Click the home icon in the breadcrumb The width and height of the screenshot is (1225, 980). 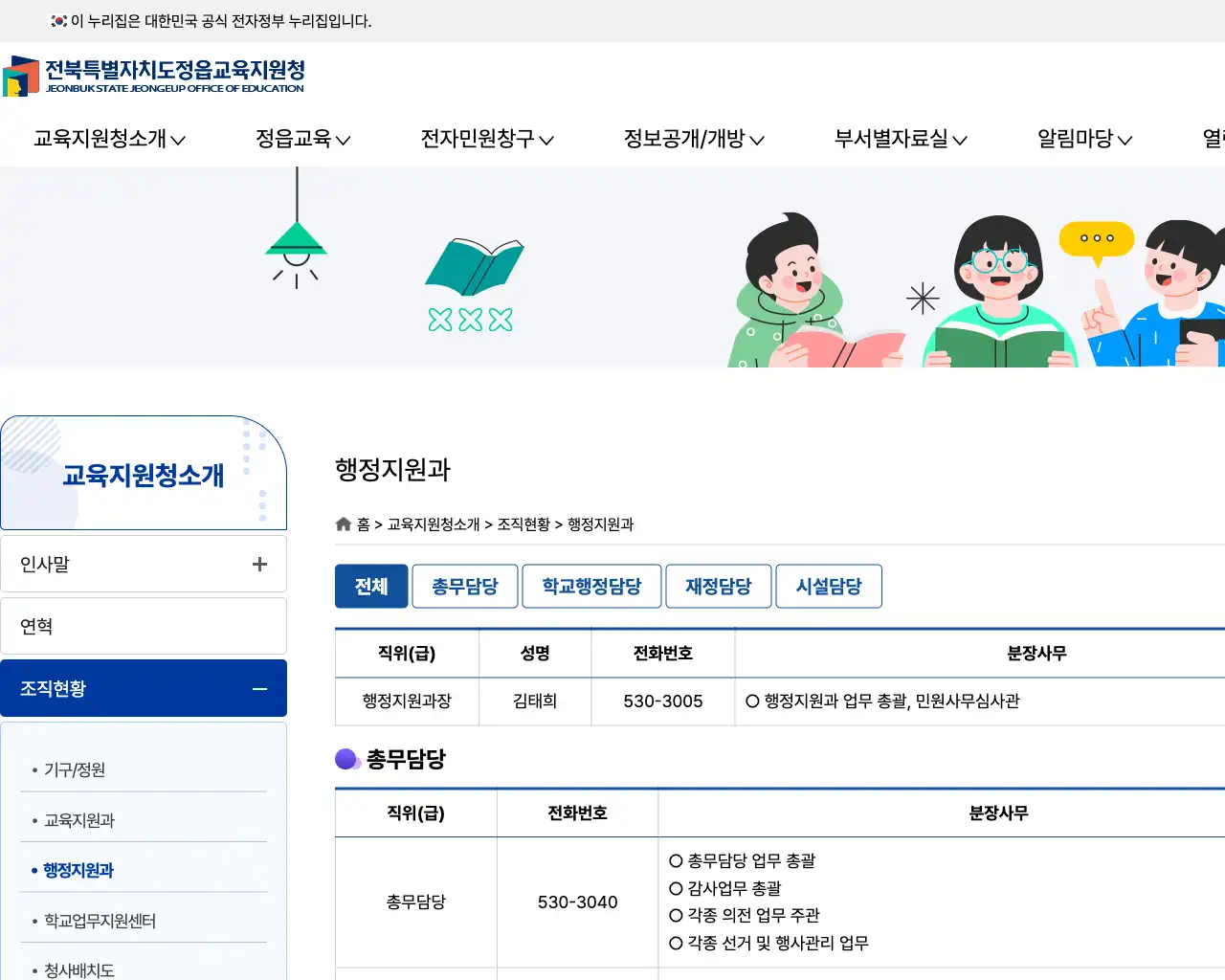[x=343, y=523]
